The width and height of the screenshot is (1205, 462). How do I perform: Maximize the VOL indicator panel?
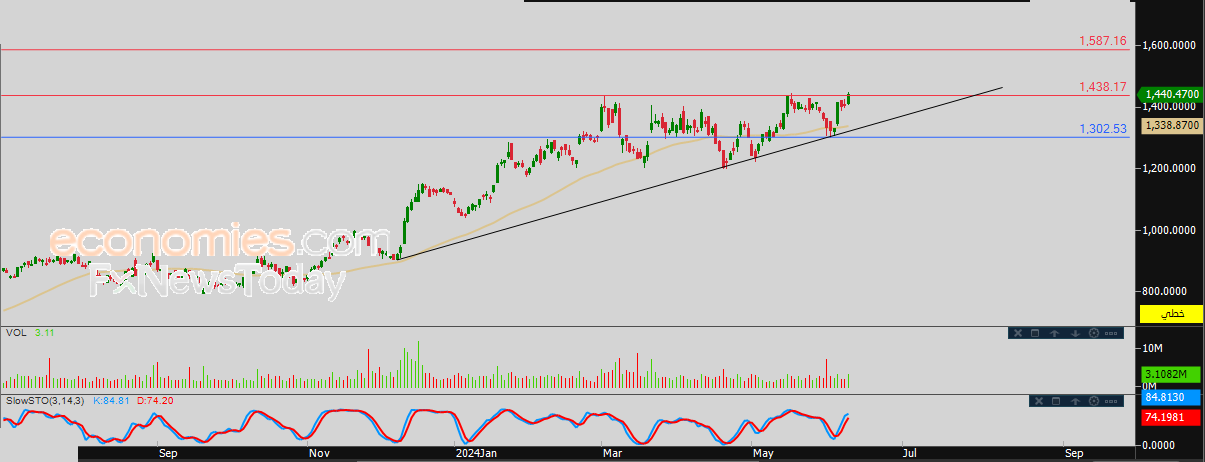coord(1036,333)
